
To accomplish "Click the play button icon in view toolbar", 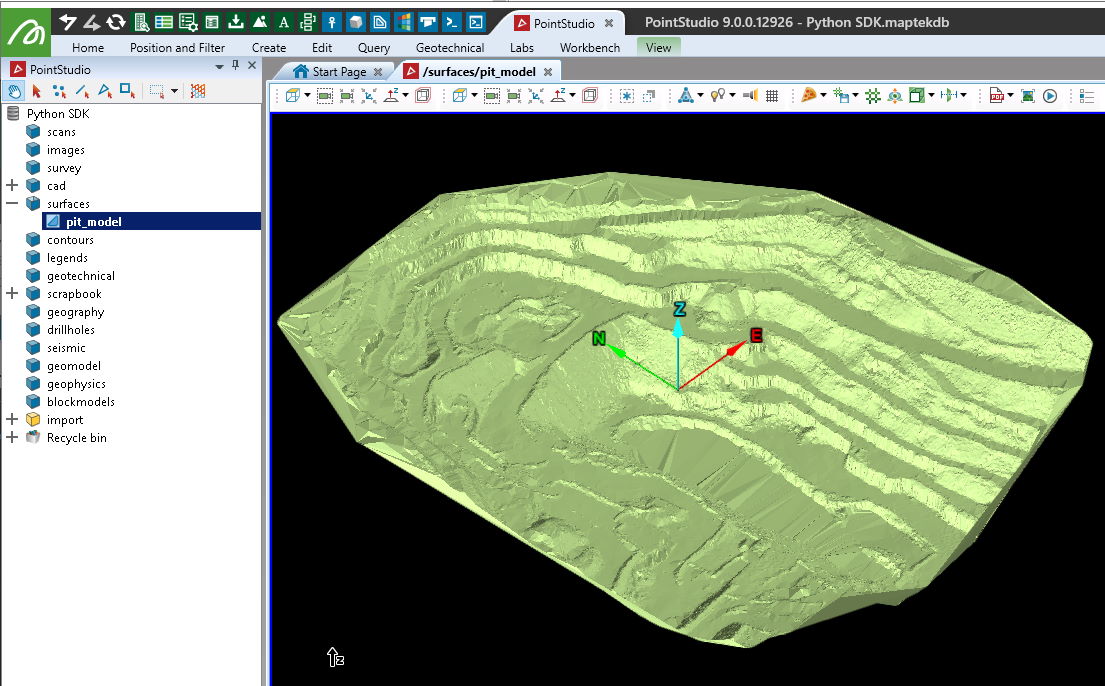I will [x=1050, y=96].
